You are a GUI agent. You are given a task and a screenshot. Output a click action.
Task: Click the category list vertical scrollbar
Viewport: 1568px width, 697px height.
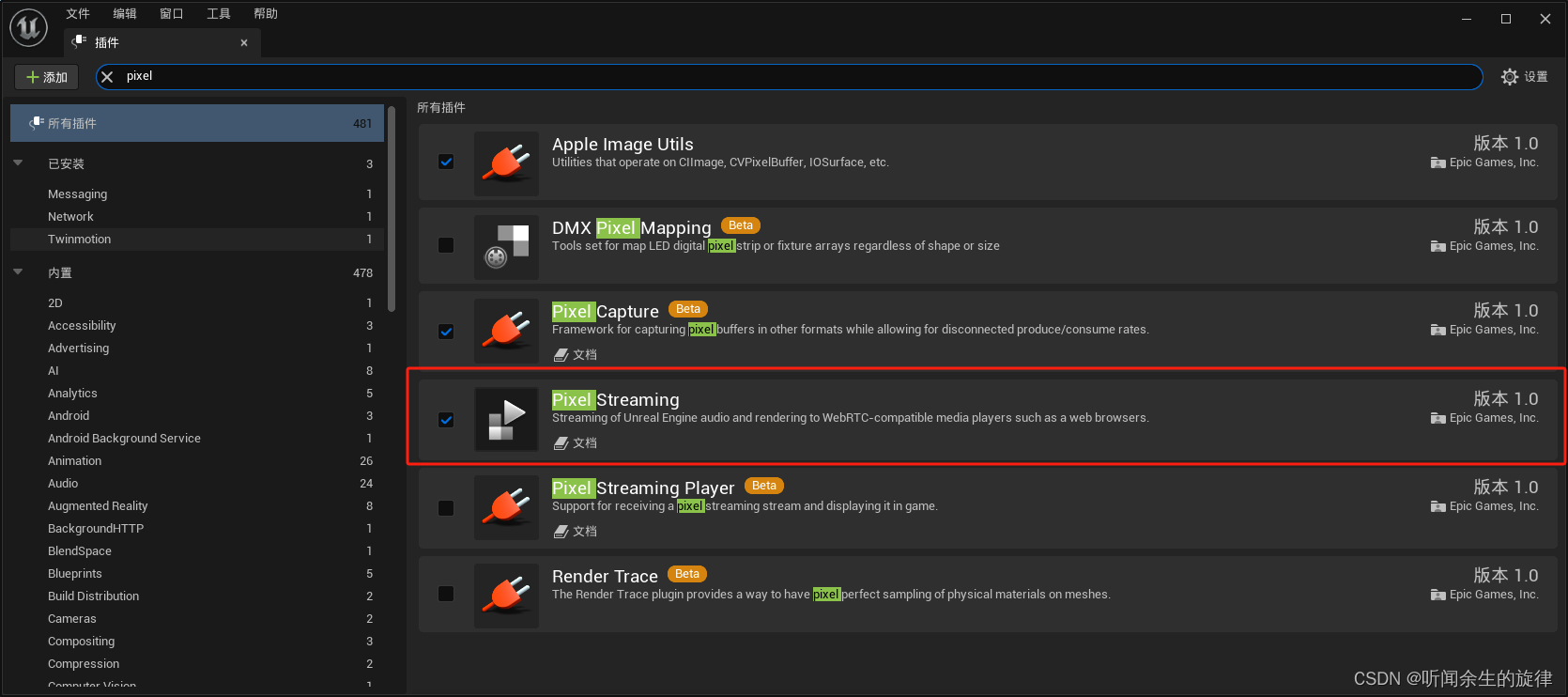[392, 207]
